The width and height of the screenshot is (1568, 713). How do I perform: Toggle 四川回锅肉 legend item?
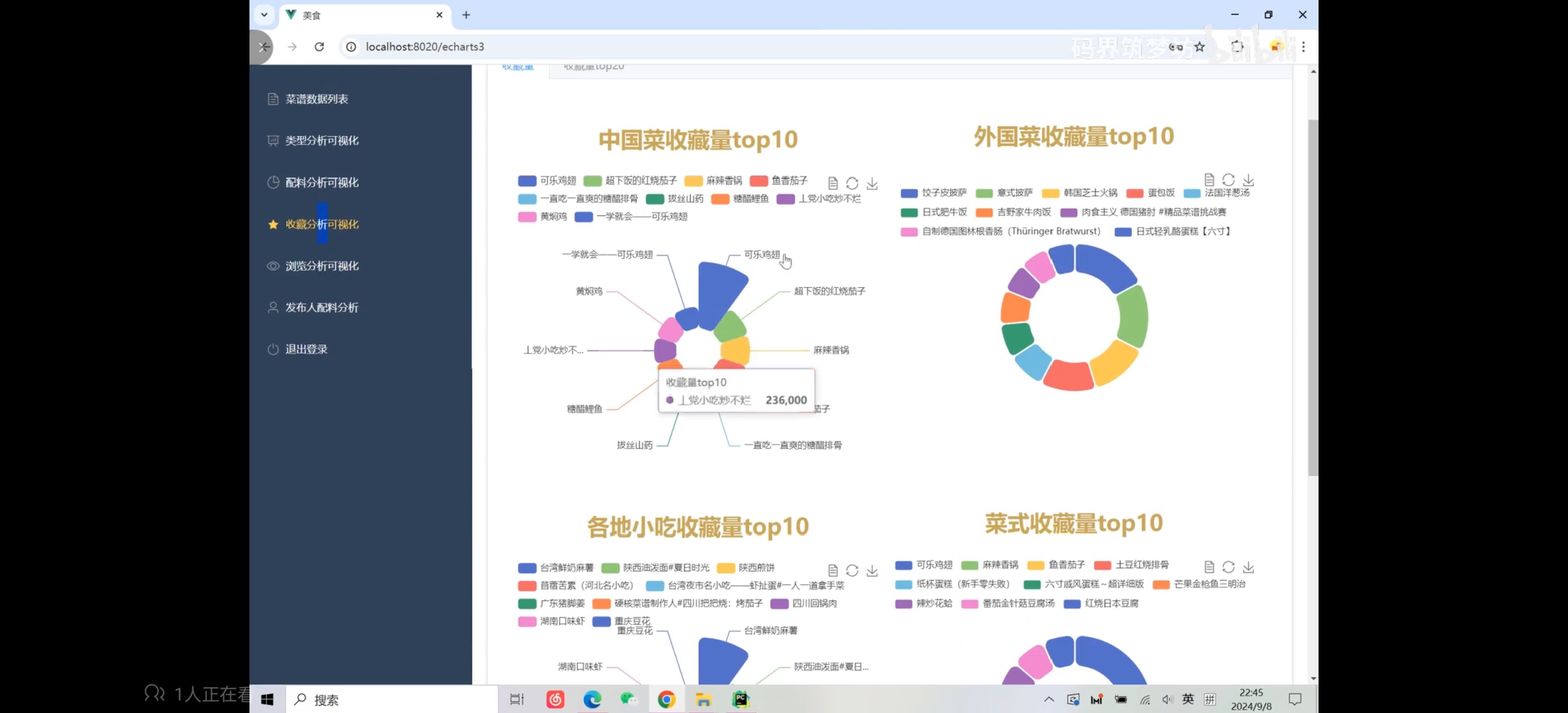point(803,604)
